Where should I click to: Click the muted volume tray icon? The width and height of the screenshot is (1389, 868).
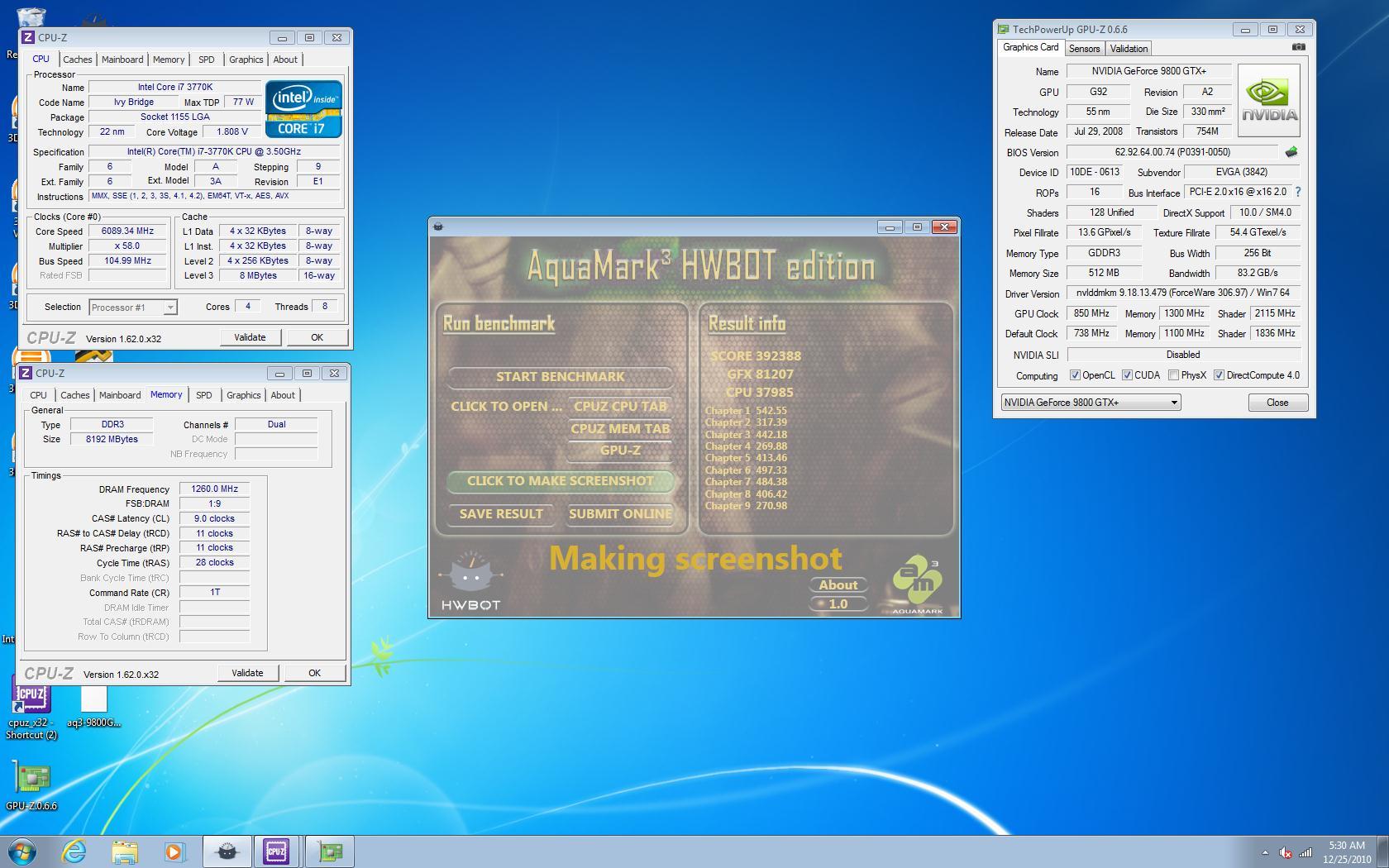pos(1286,852)
